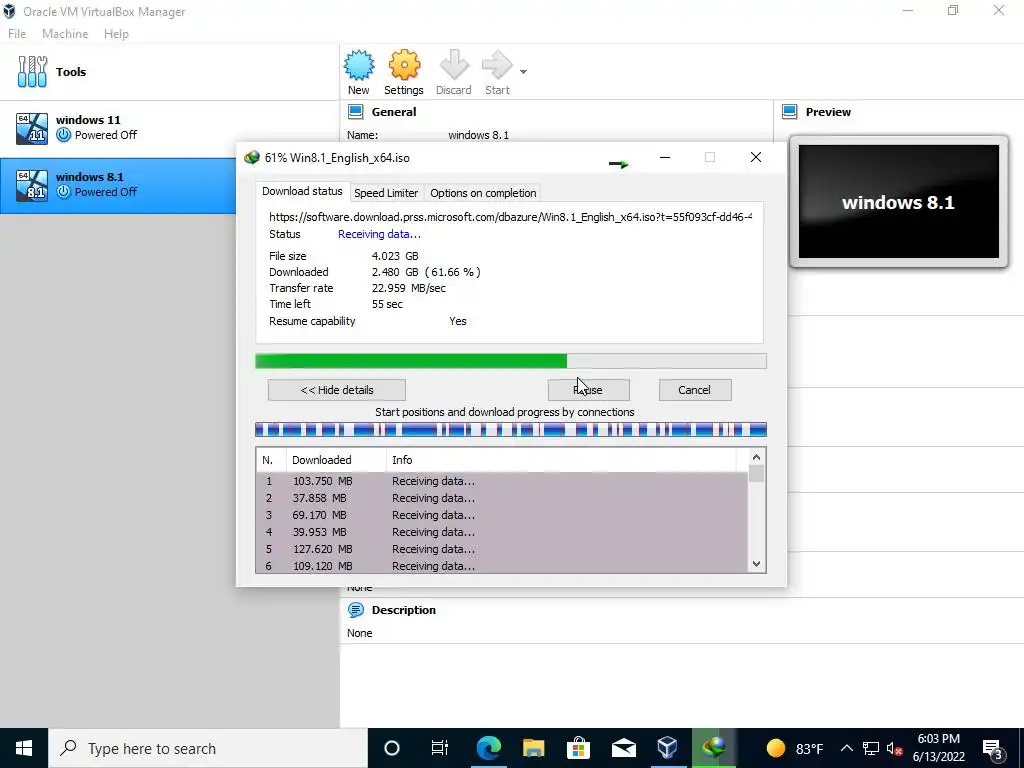Click the download URL text
The height and width of the screenshot is (768, 1024).
511,217
